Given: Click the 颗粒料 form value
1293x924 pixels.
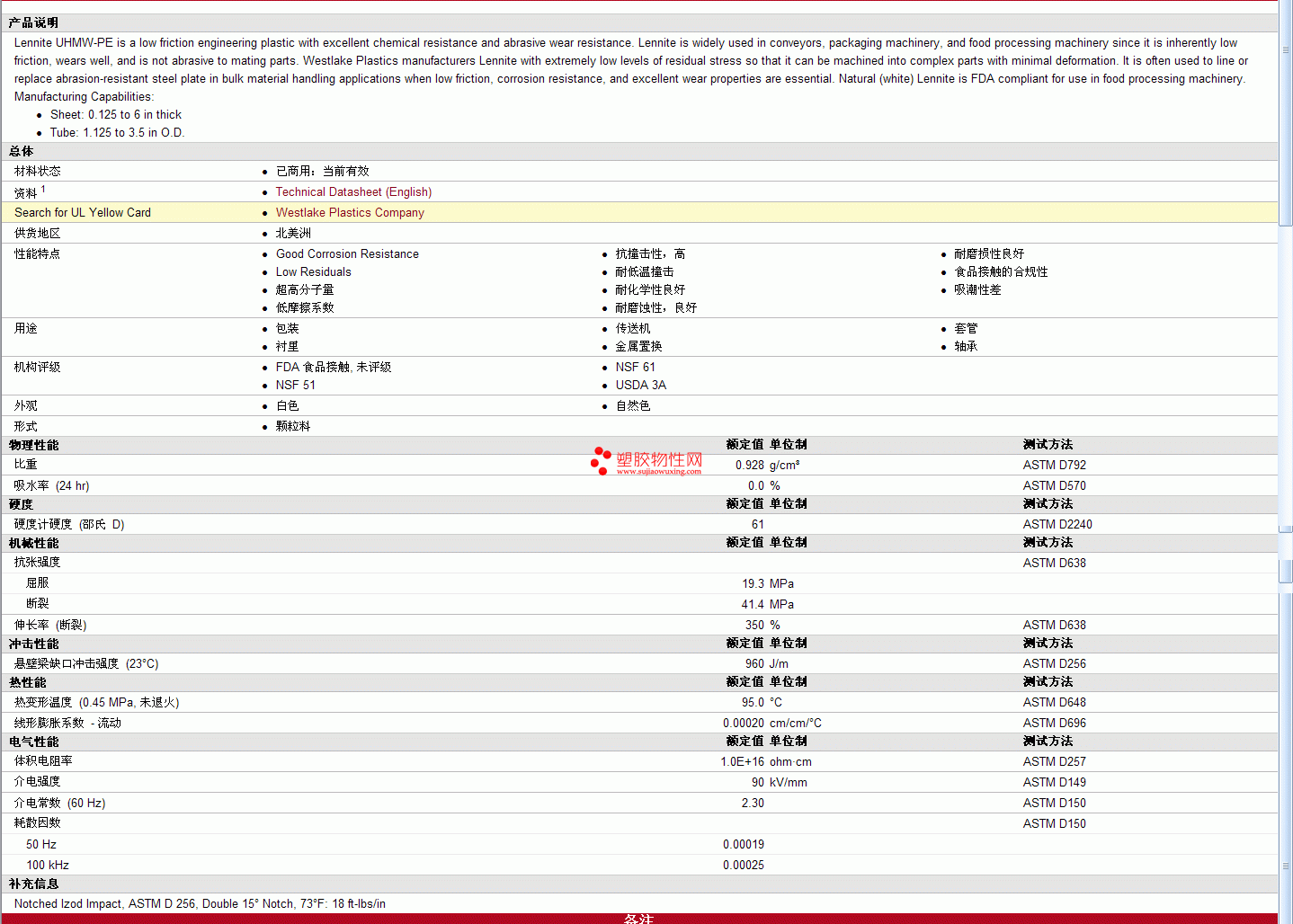Looking at the screenshot, I should pos(293,426).
